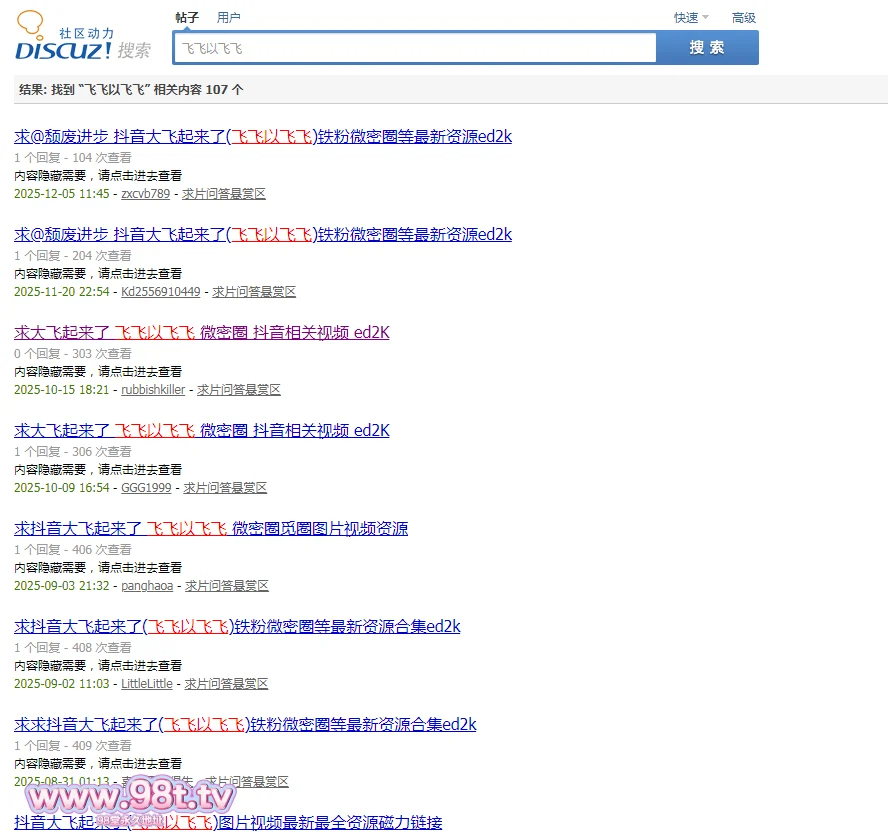Image resolution: width=888 pixels, height=835 pixels.
Task: Open result starting with 求抖音大飞起来了 ending 合集ed2k
Action: (236, 626)
